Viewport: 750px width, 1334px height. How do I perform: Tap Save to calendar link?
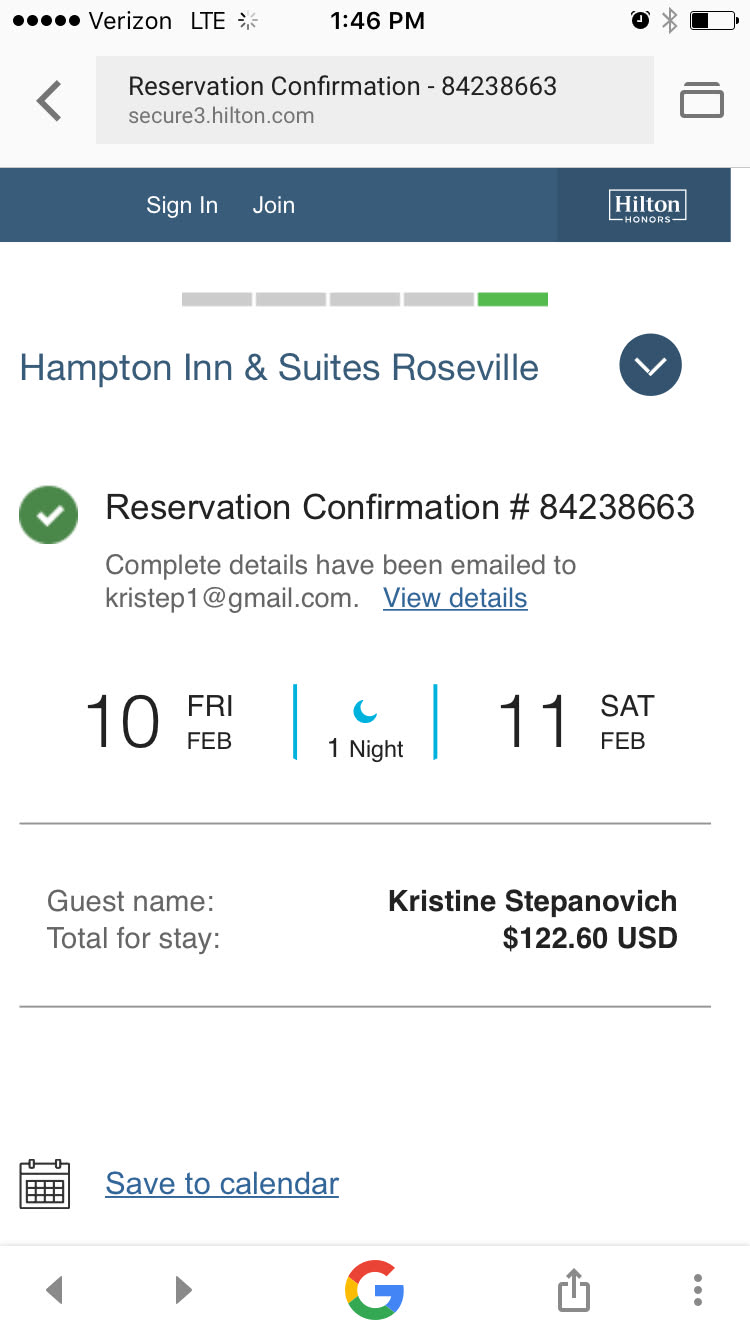(x=222, y=1184)
